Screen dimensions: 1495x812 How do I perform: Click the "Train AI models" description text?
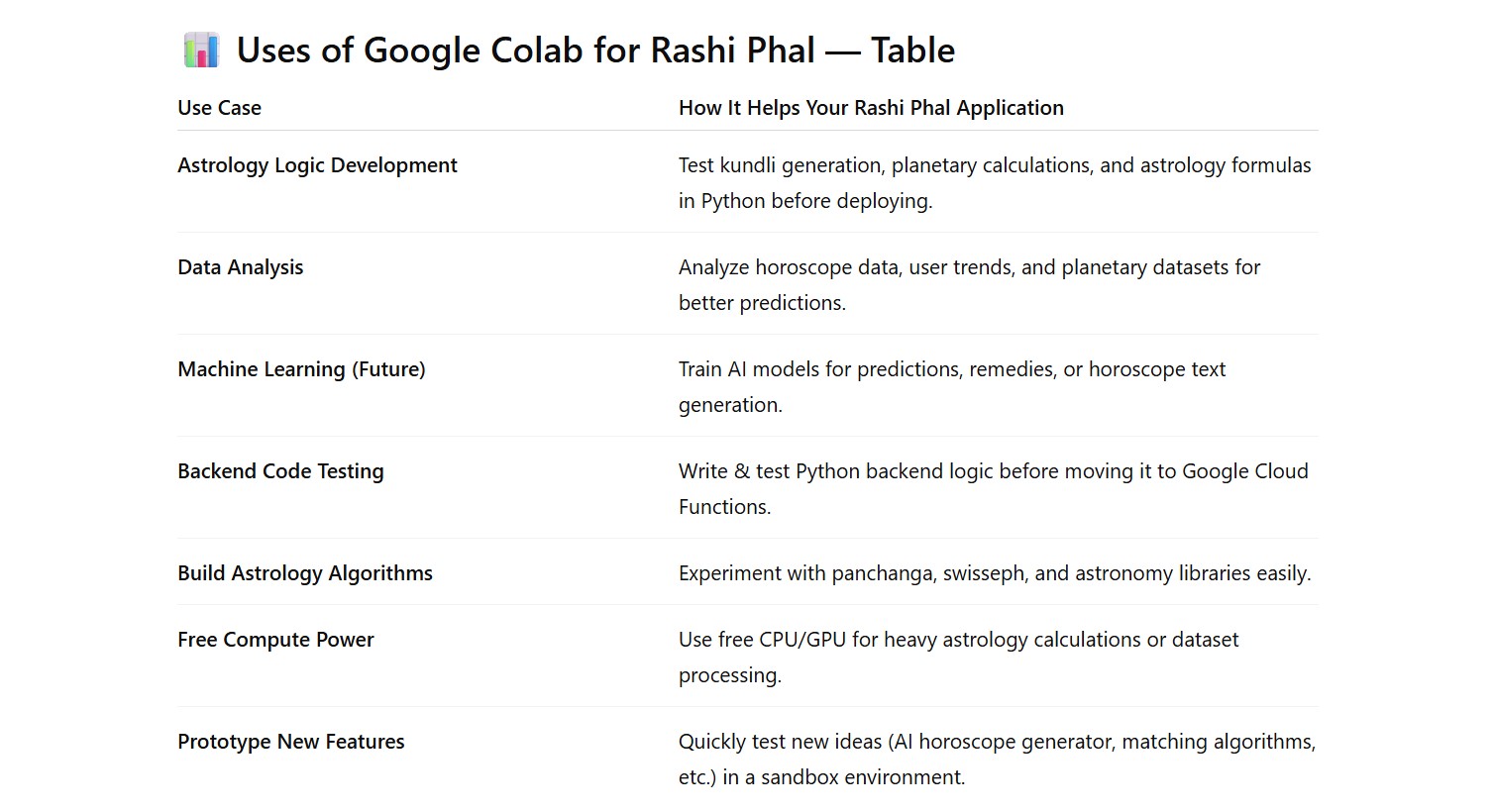pyautogui.click(x=951, y=386)
